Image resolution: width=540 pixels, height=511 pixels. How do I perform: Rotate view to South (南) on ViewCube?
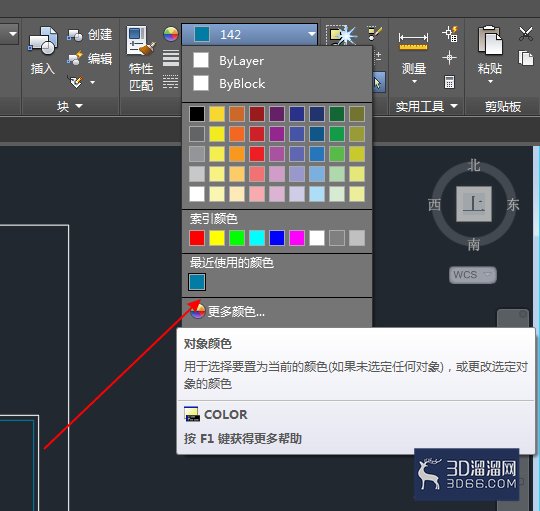[x=474, y=244]
